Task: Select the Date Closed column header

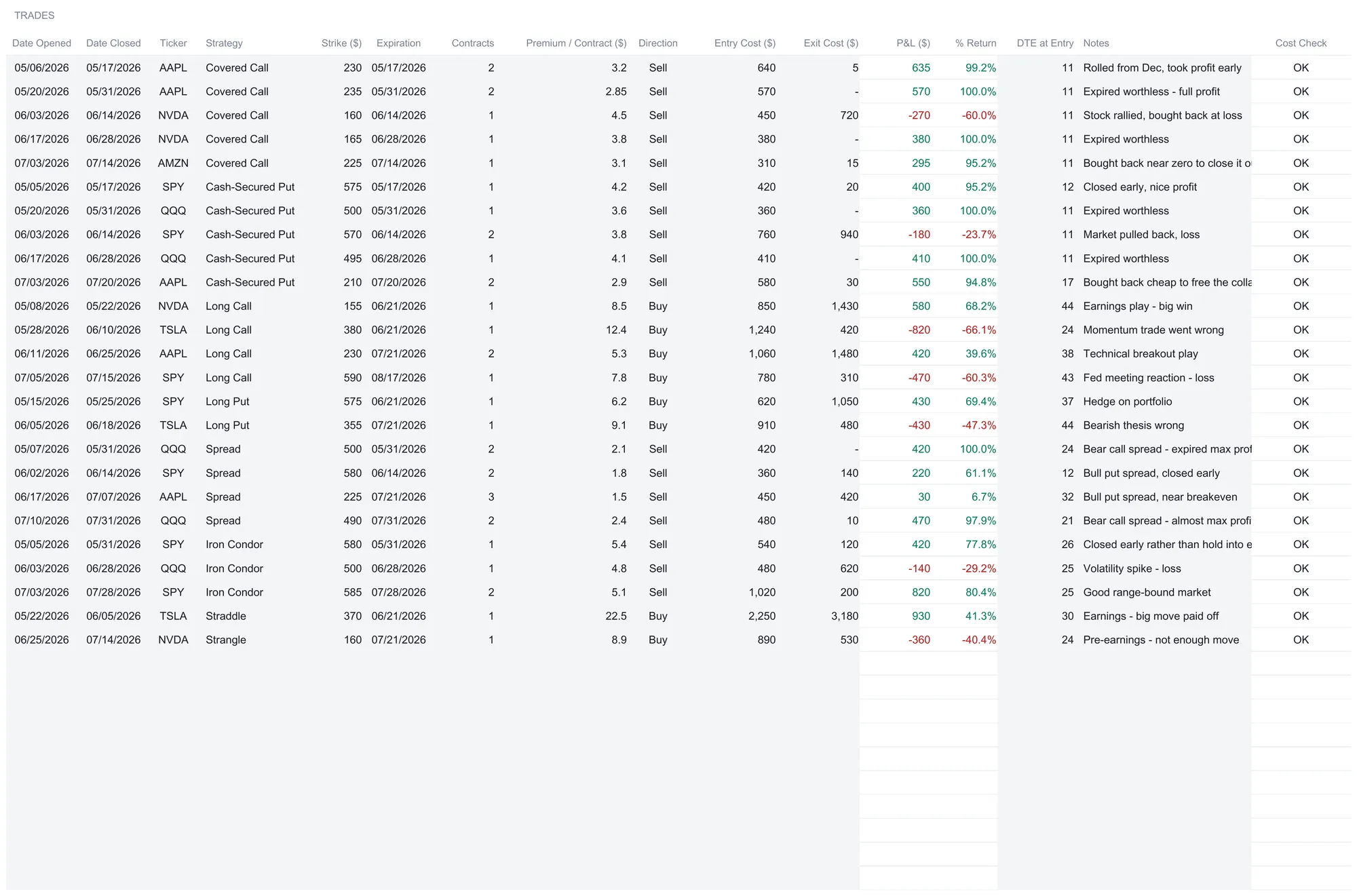Action: click(x=113, y=43)
